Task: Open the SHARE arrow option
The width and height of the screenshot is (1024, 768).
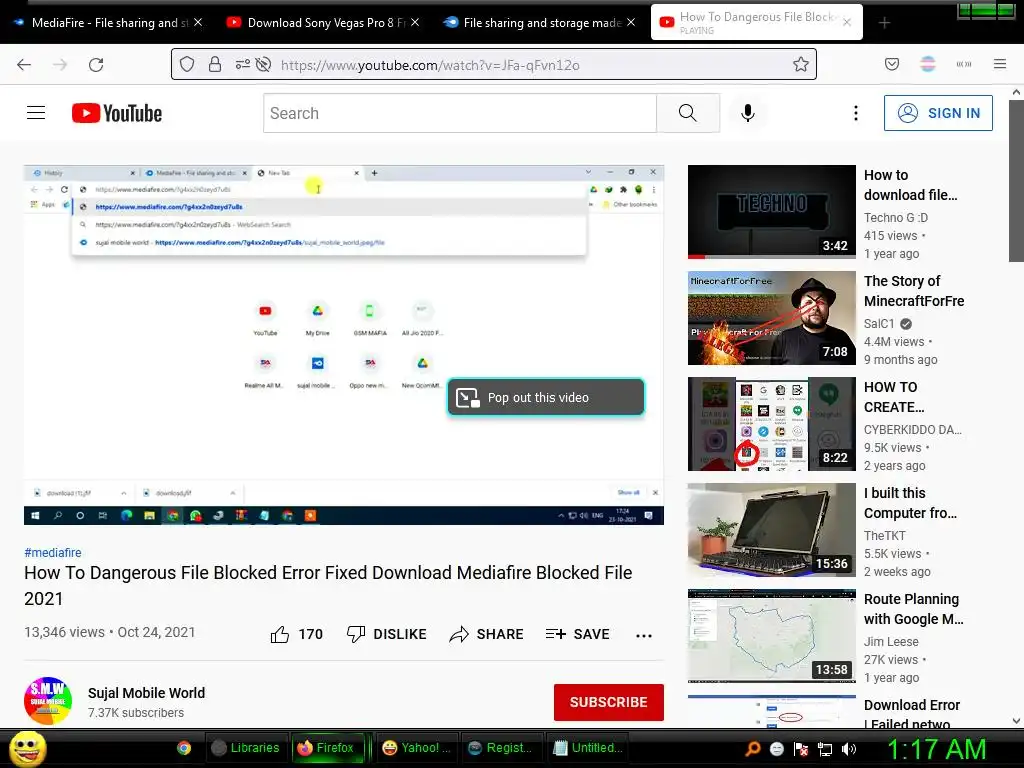Action: click(487, 634)
